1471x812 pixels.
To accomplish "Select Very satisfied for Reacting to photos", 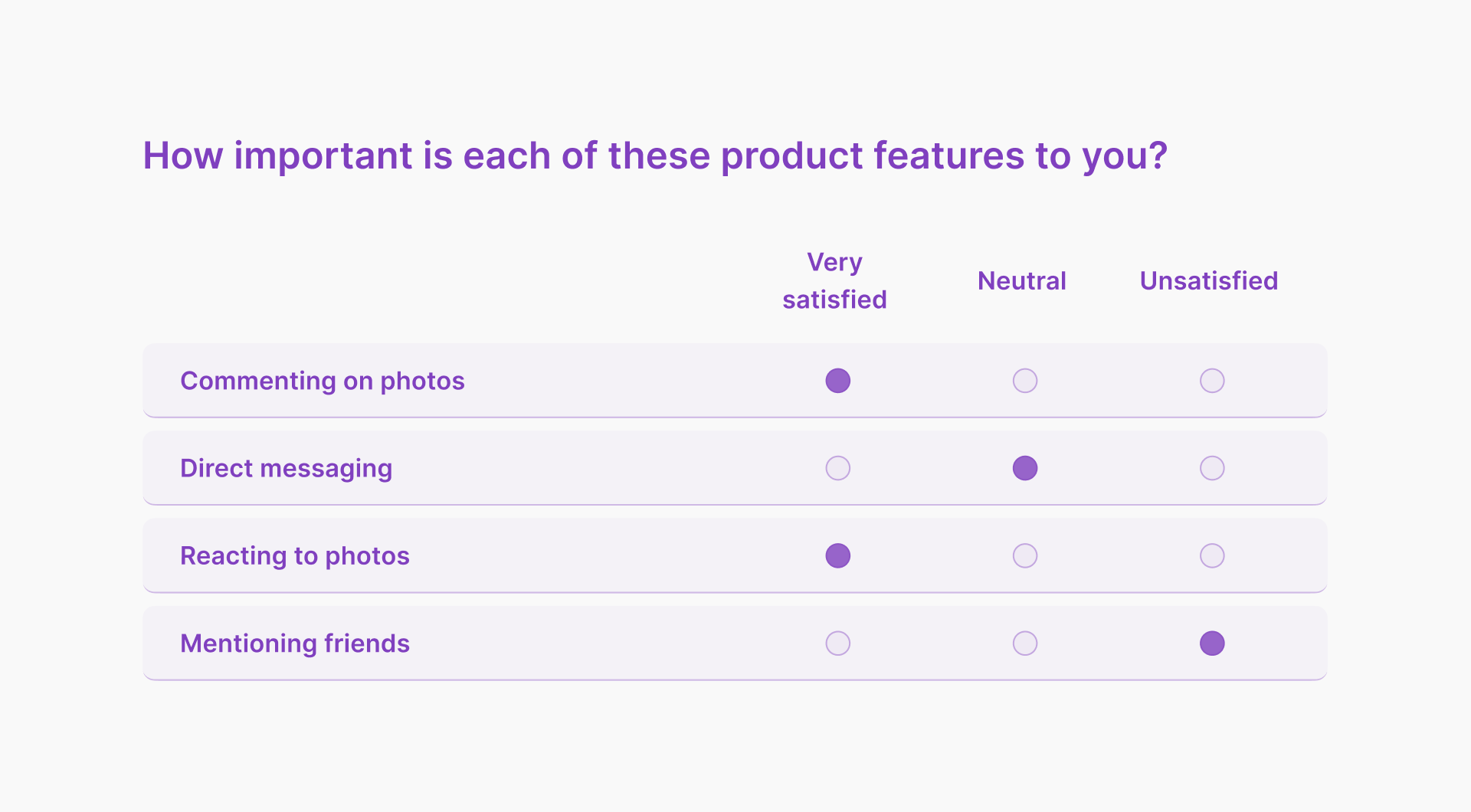I will (837, 555).
